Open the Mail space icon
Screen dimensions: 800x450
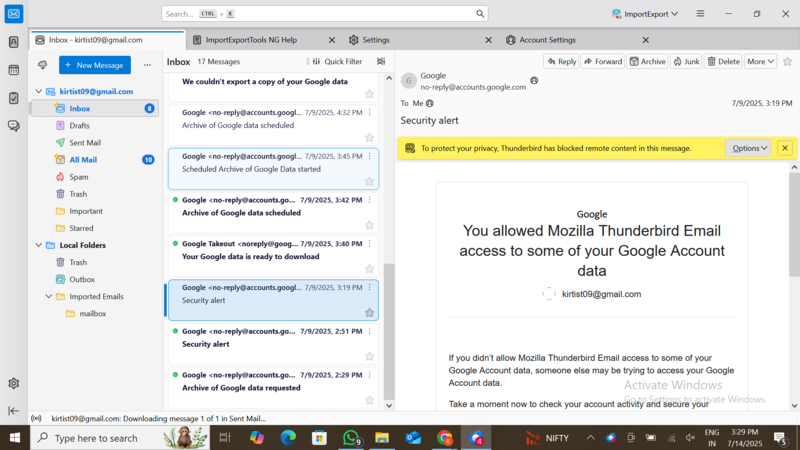click(14, 14)
